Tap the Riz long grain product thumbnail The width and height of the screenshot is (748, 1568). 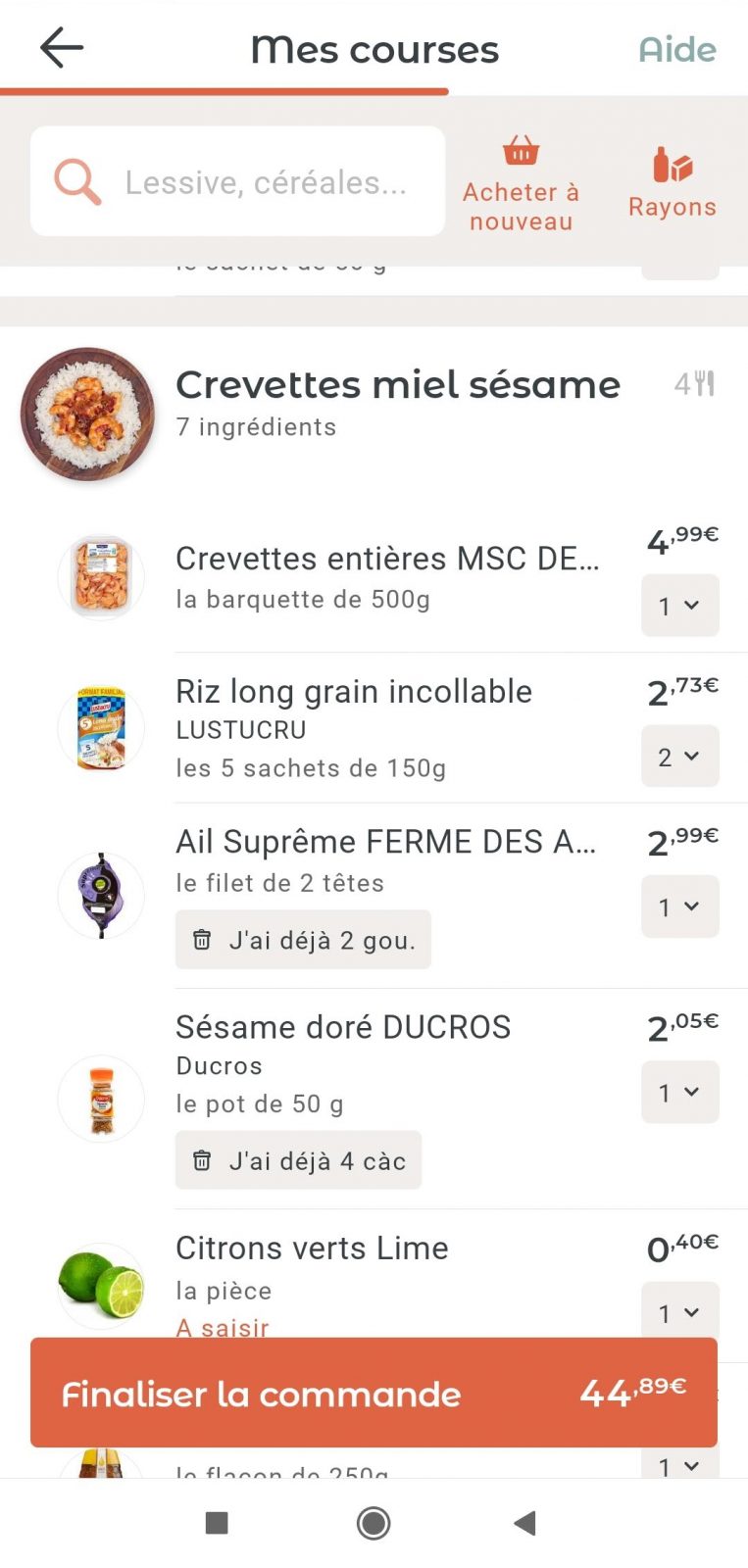101,729
